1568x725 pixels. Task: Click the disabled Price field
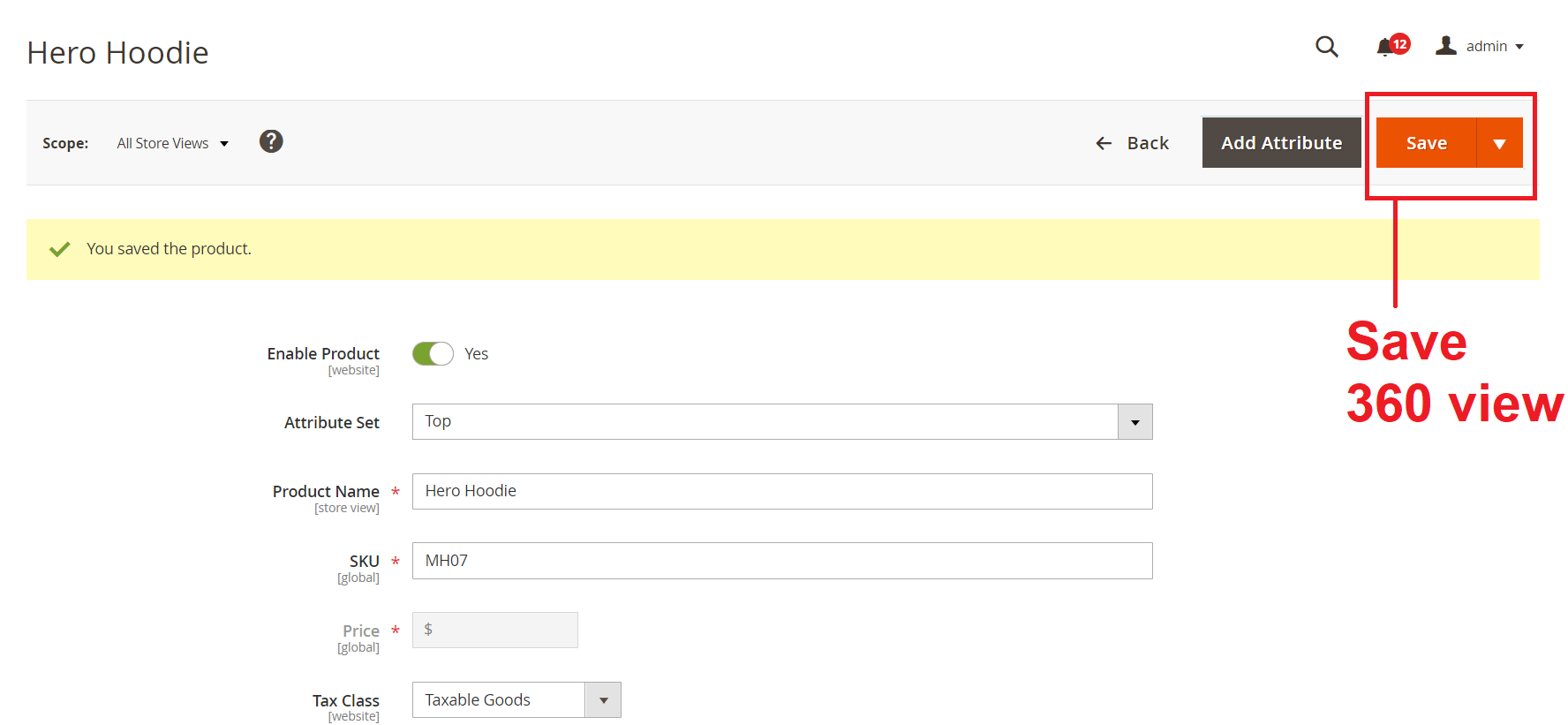[494, 631]
